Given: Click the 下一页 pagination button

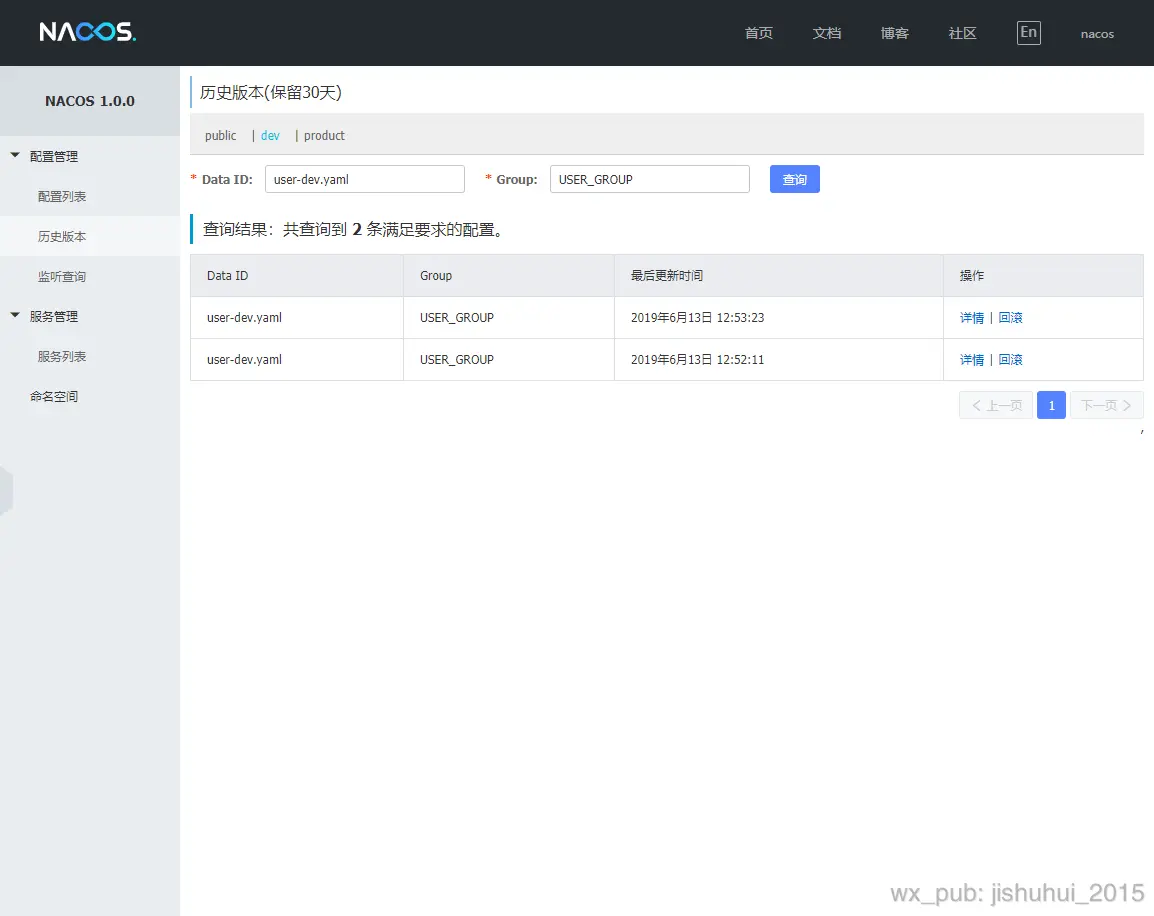Looking at the screenshot, I should [x=1106, y=405].
